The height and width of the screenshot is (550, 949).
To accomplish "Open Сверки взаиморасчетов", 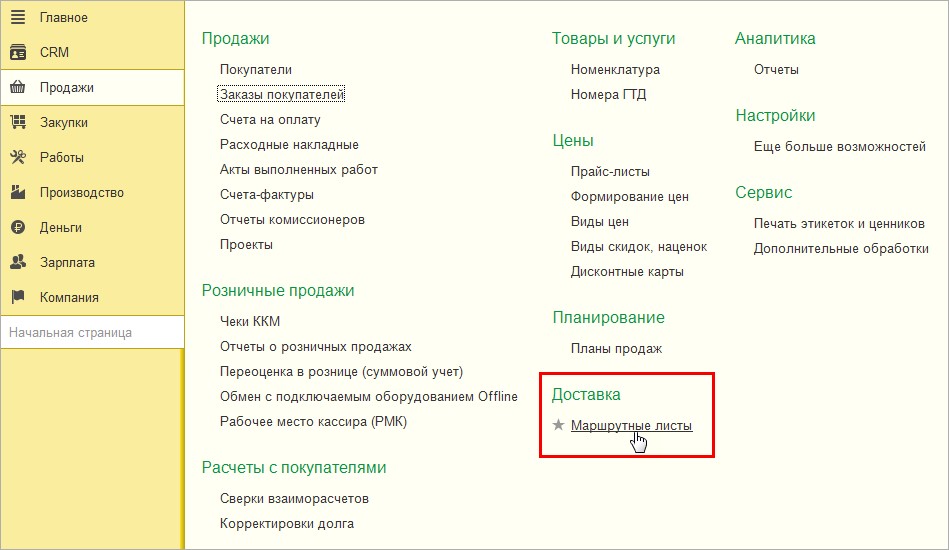I will (294, 499).
